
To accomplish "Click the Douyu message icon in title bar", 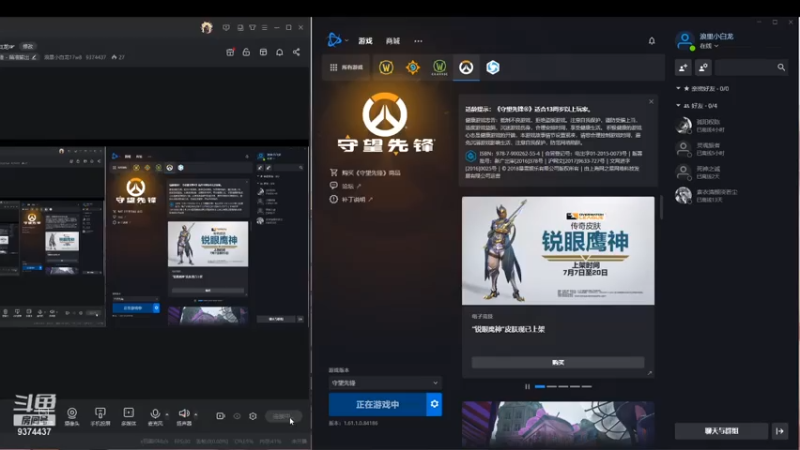I will coord(226,28).
